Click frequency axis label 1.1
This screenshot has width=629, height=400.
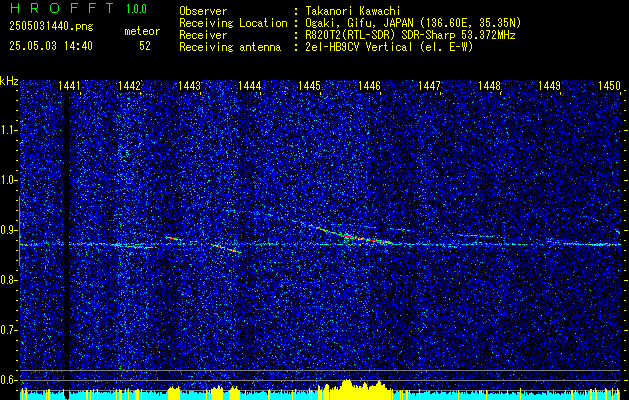pyautogui.click(x=8, y=130)
